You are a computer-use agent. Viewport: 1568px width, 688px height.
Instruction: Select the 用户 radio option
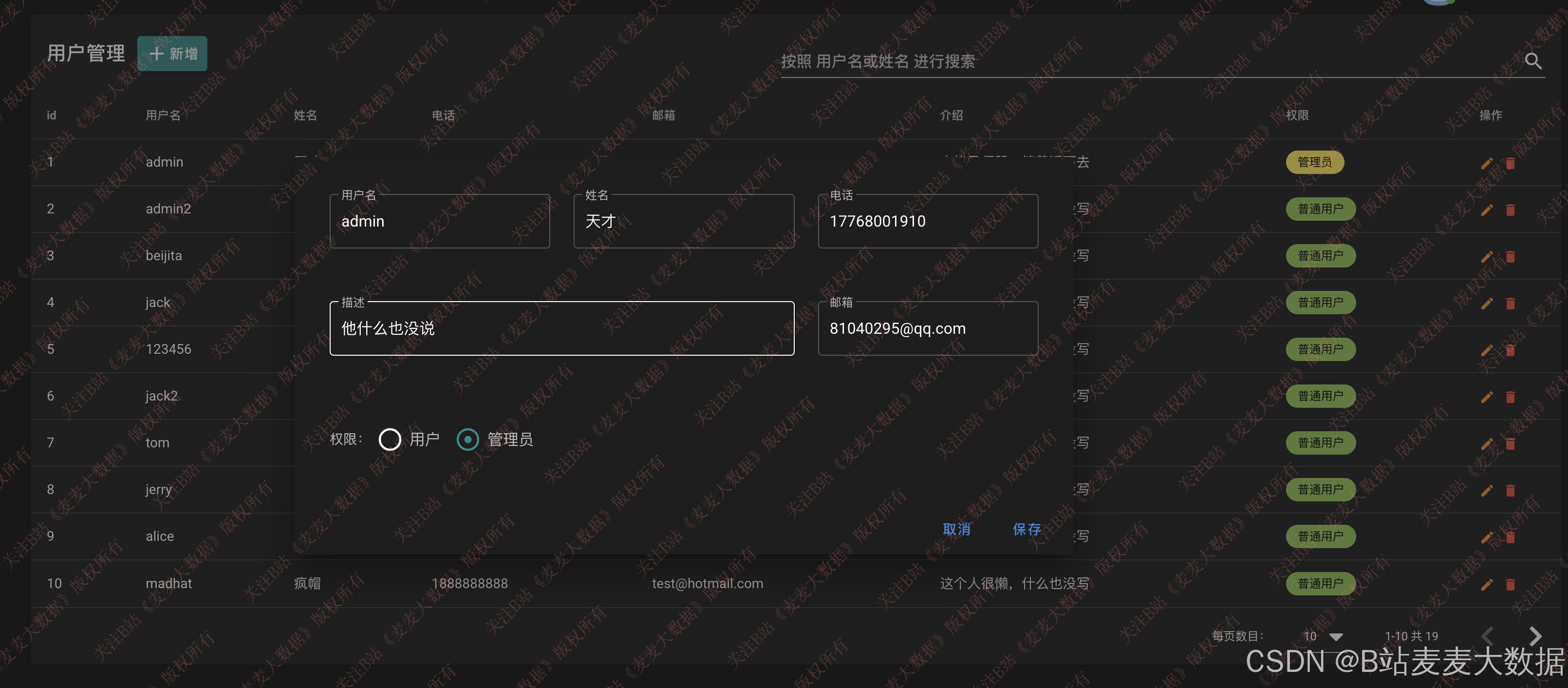pos(390,439)
